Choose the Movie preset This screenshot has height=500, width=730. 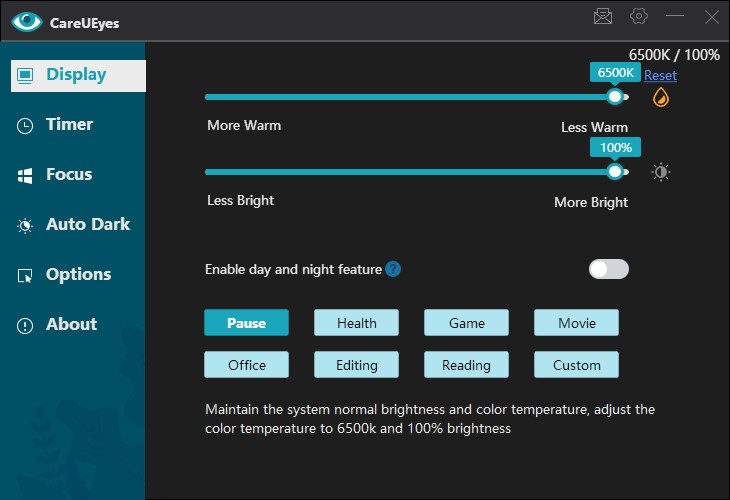click(x=576, y=323)
